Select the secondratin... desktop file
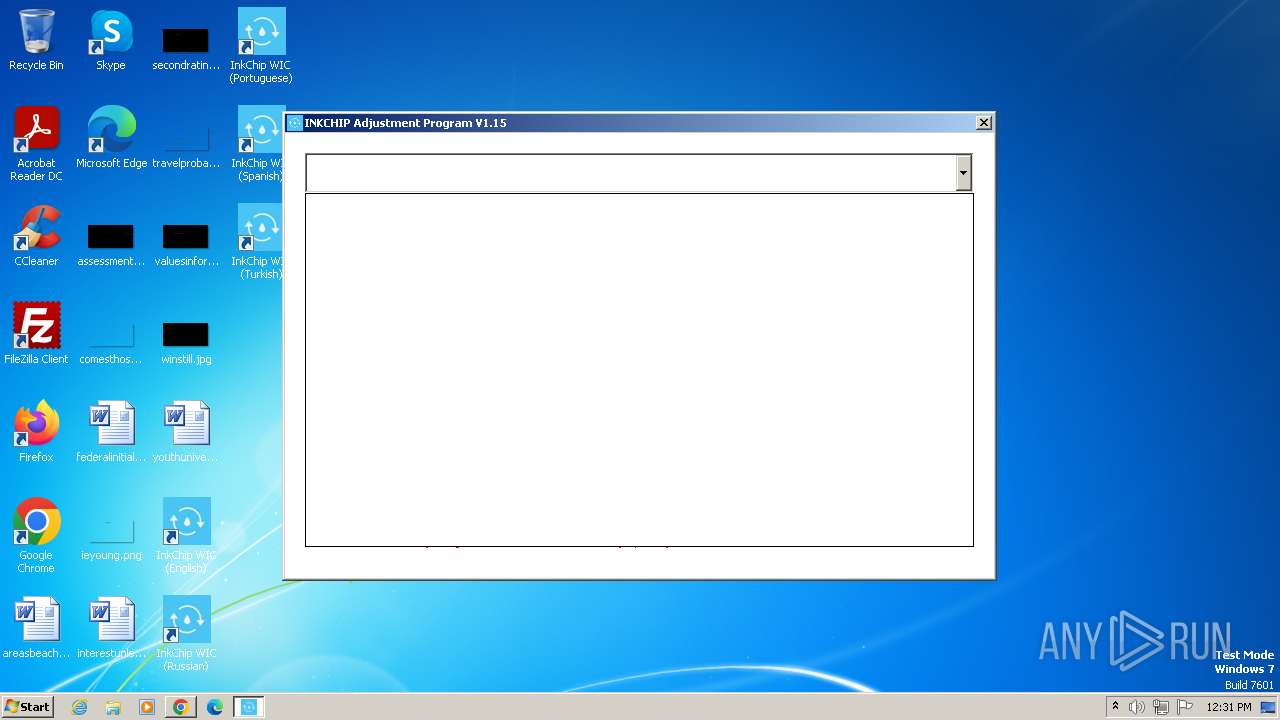Image resolution: width=1280 pixels, height=720 pixels. click(186, 46)
